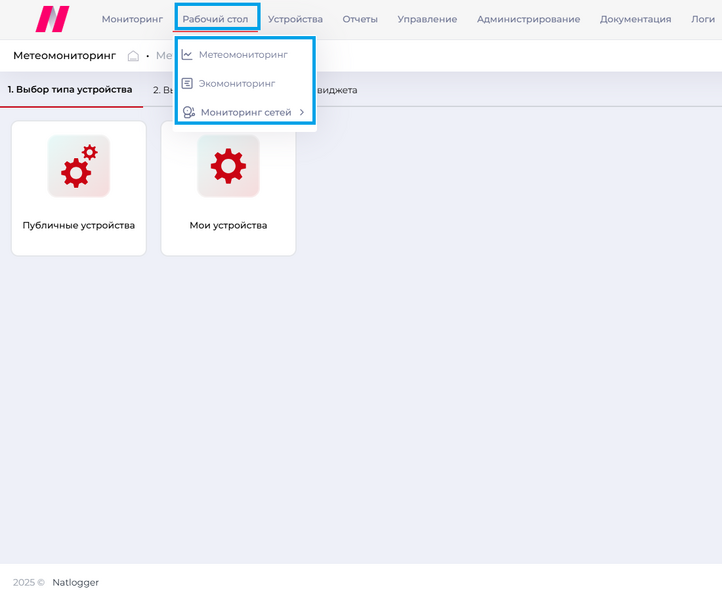The image size is (722, 600).
Task: Click the double gears Публичные устройства icon
Action: (79, 166)
